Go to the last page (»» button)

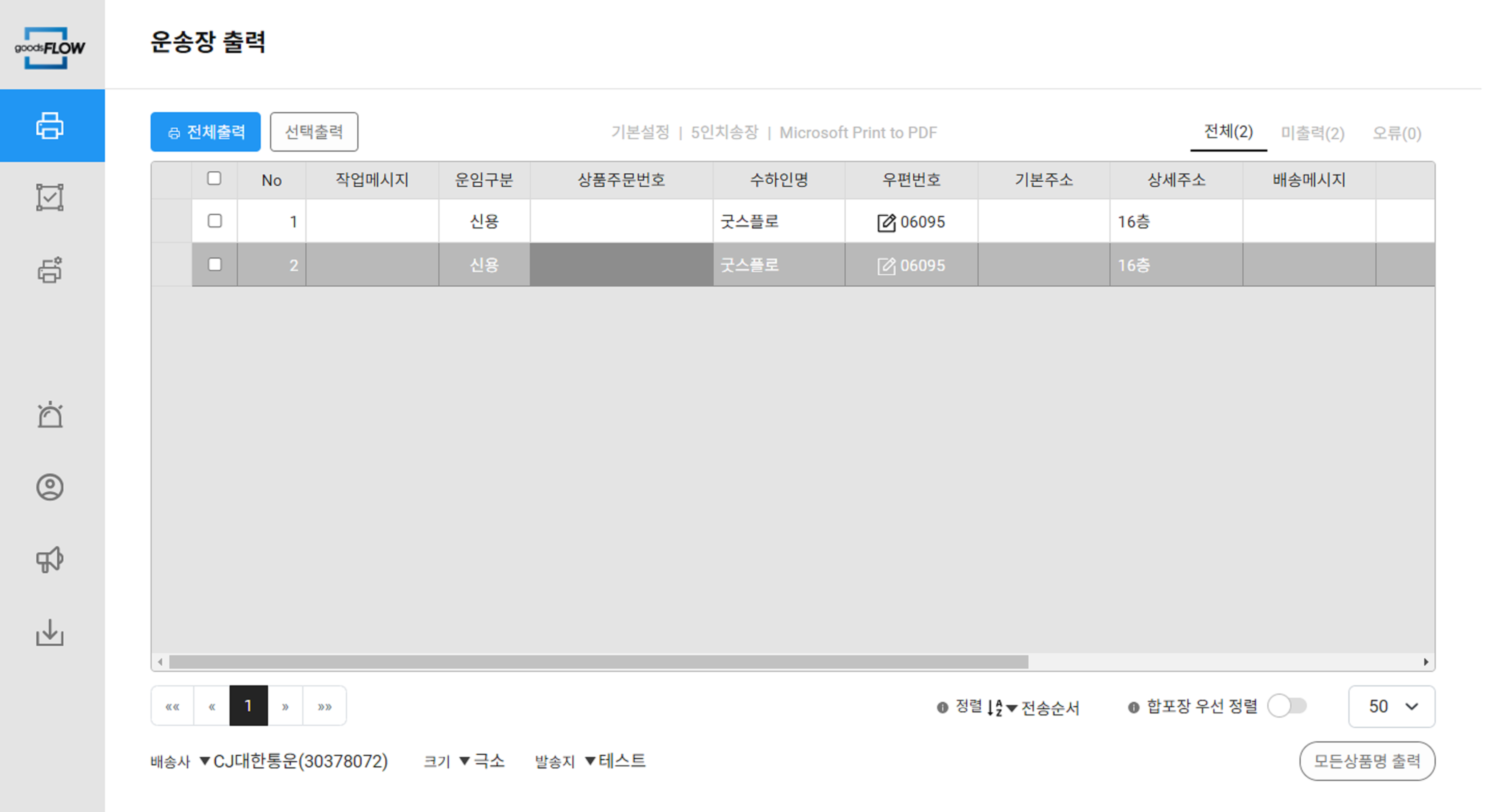pos(324,706)
